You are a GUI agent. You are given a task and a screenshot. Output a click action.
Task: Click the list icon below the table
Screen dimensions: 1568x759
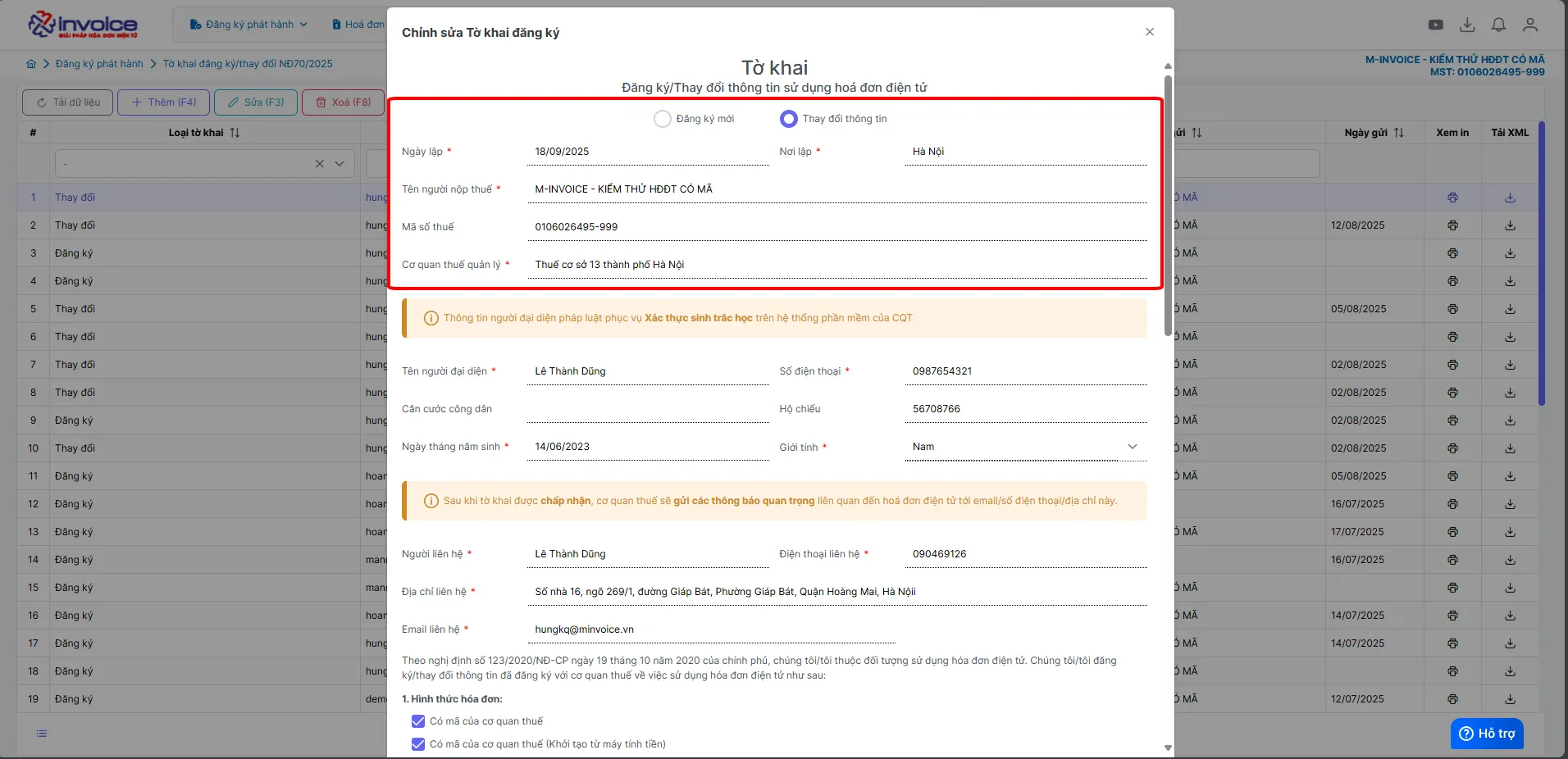42,734
